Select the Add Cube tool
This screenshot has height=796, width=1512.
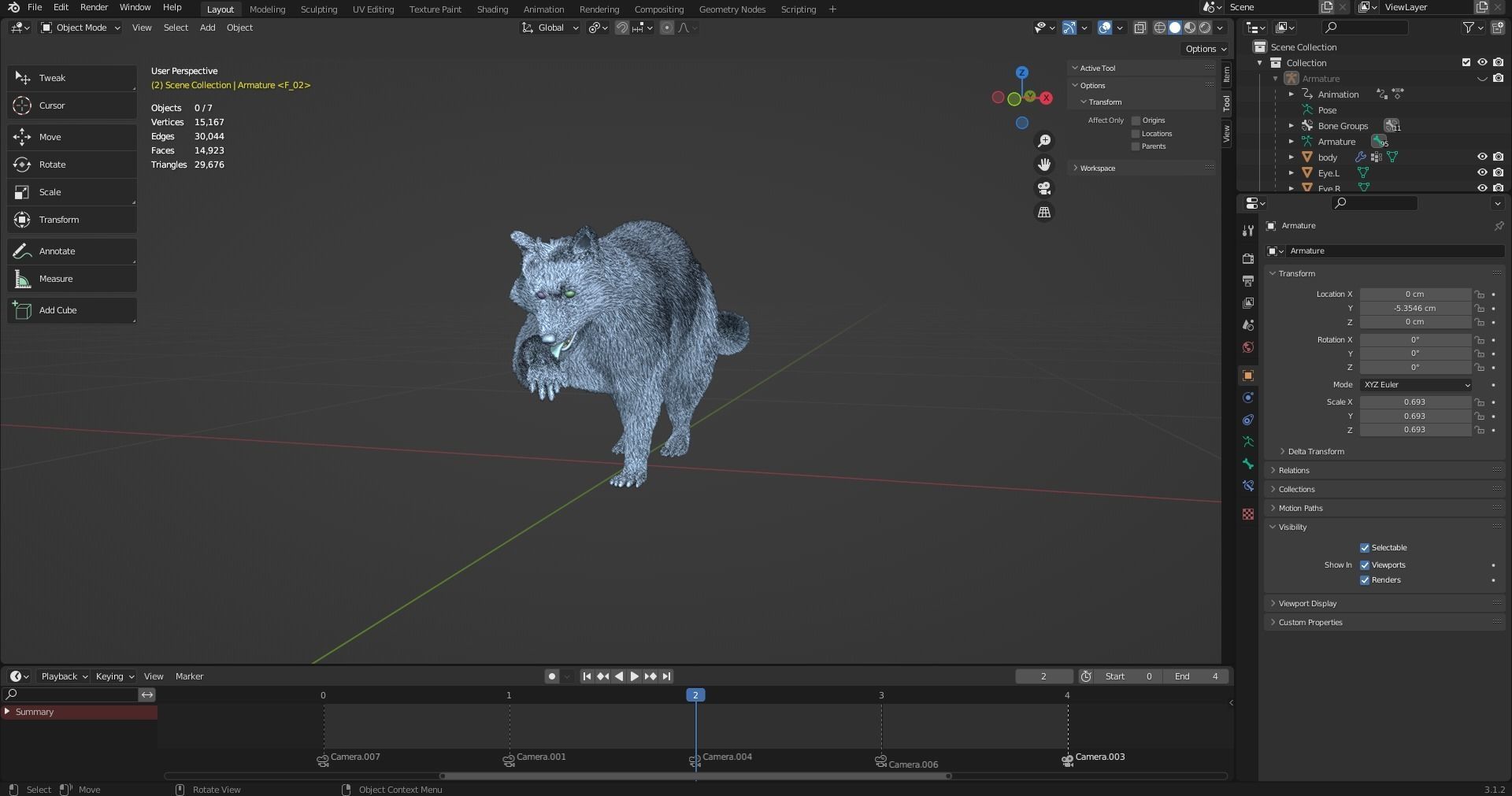(72, 310)
